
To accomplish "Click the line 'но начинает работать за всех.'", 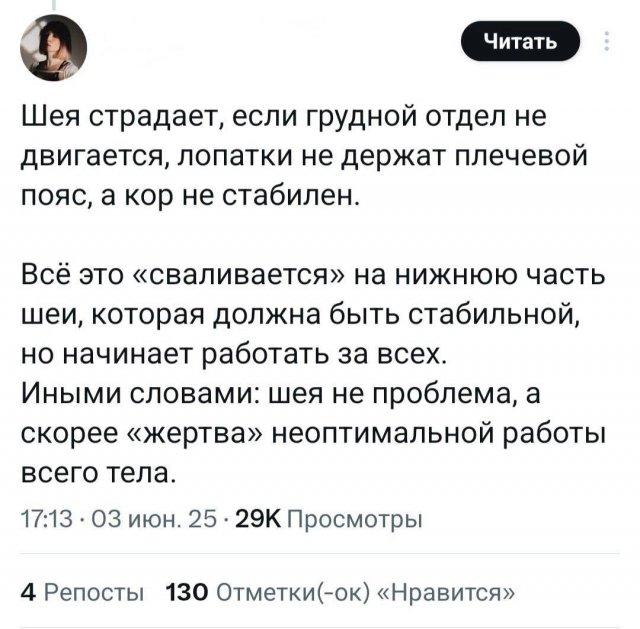I will (227, 355).
